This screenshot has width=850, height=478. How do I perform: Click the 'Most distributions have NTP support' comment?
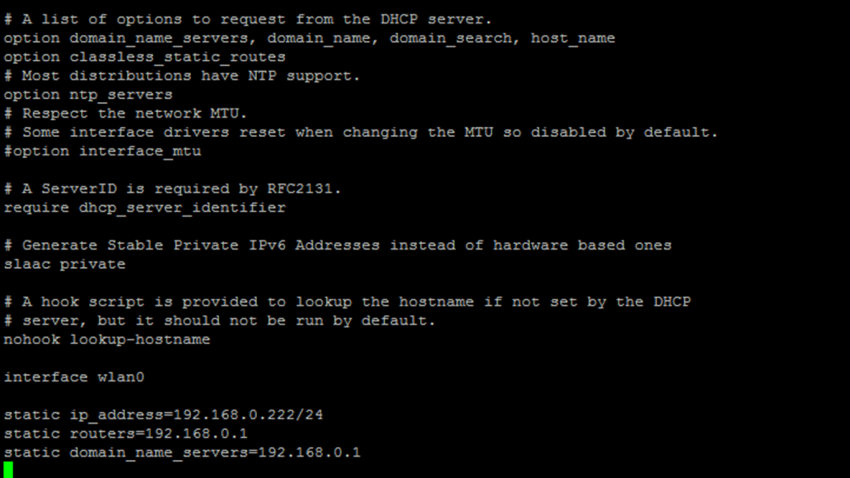coord(182,76)
